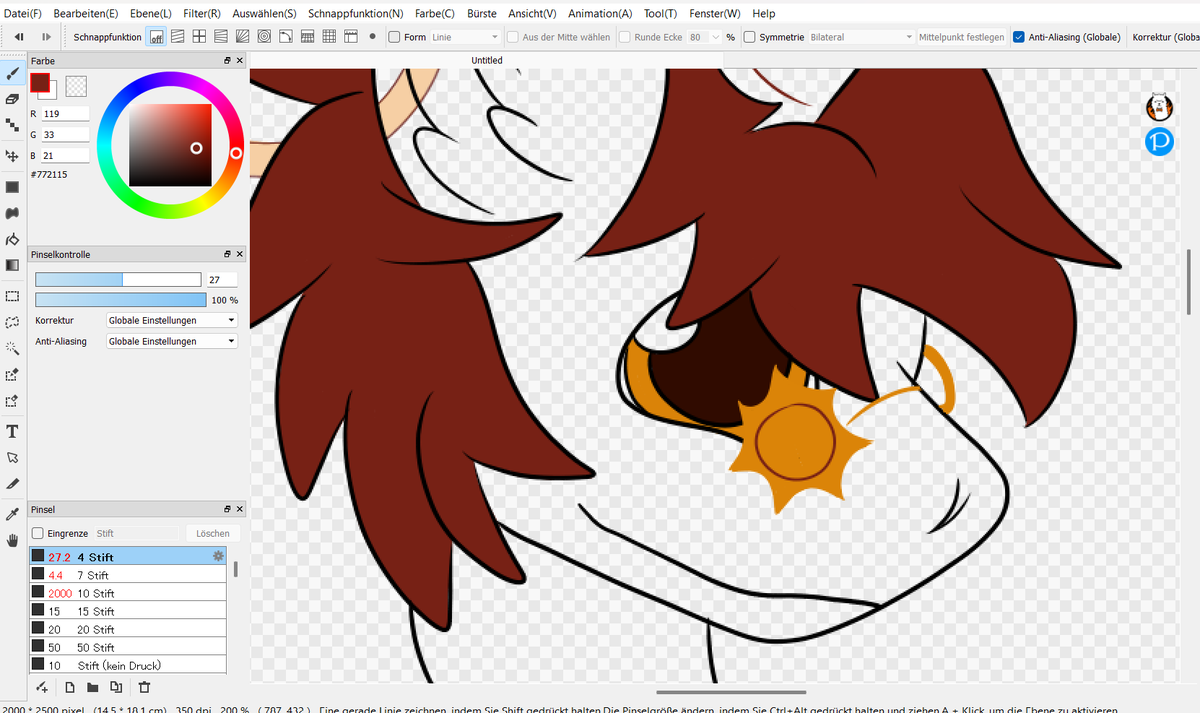The width and height of the screenshot is (1200, 713).
Task: Click the transparent color swatch
Action: pyautogui.click(x=76, y=87)
